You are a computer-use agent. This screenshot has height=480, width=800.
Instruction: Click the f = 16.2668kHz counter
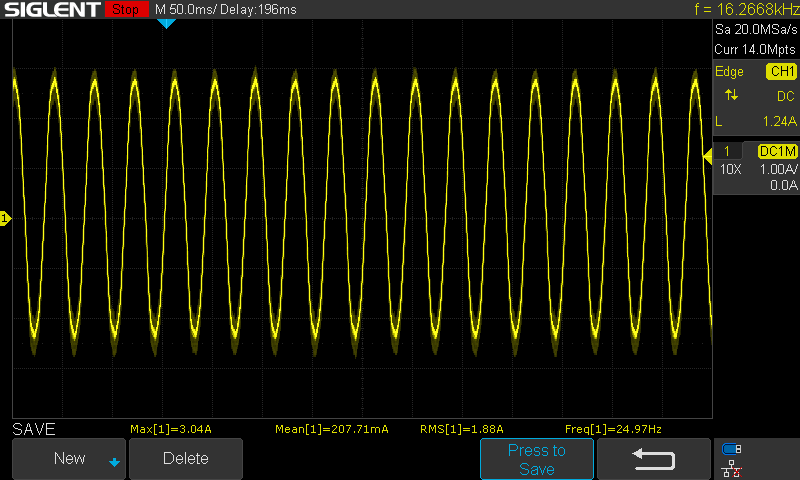click(x=746, y=9)
